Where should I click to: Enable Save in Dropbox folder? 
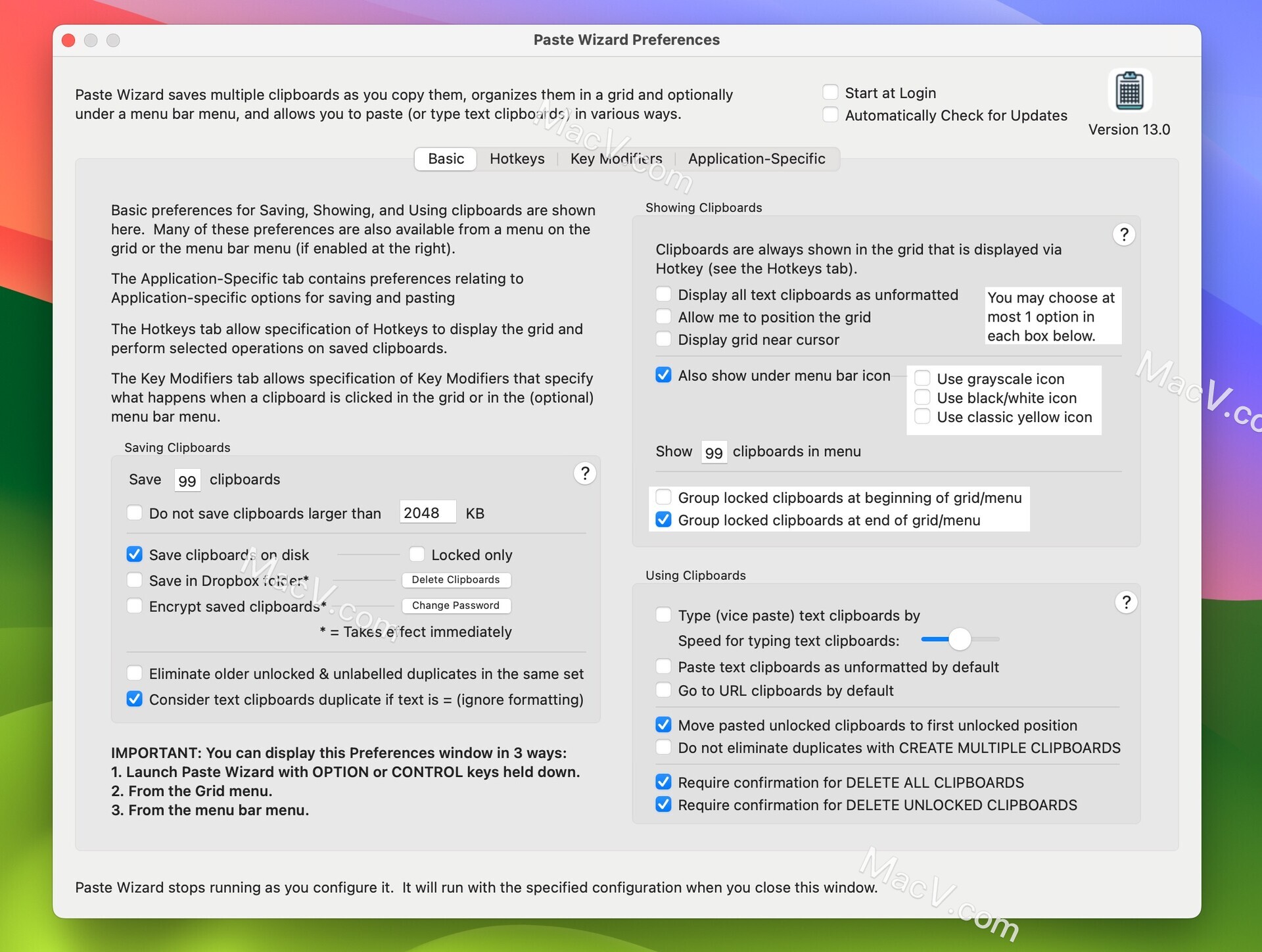coord(135,580)
